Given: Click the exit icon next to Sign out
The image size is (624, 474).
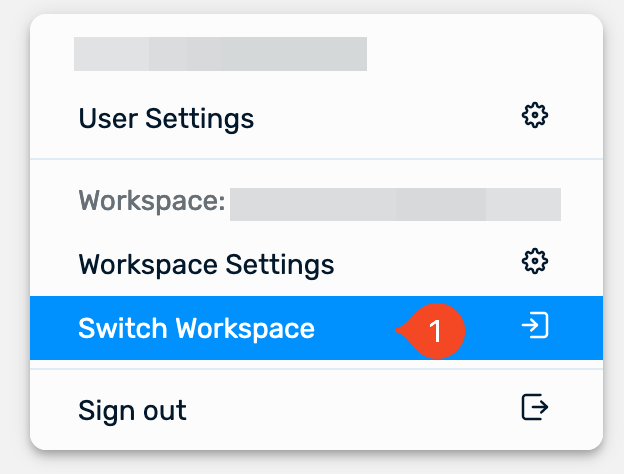Looking at the screenshot, I should pyautogui.click(x=536, y=407).
